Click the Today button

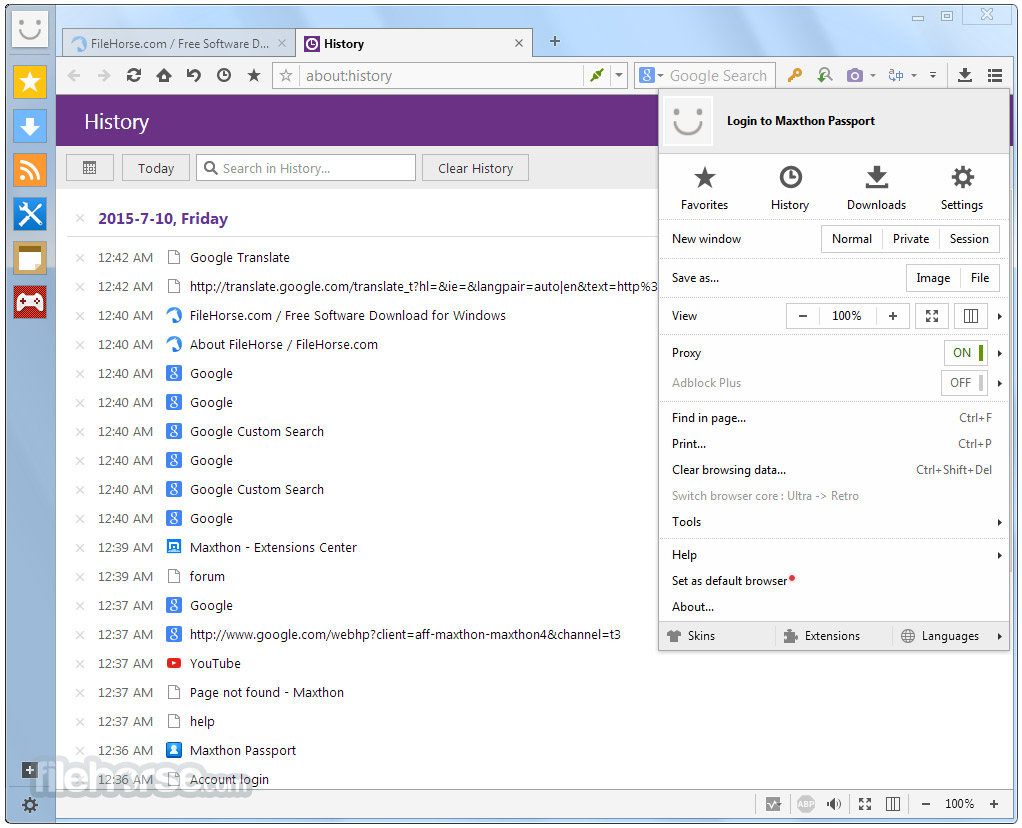click(x=156, y=168)
